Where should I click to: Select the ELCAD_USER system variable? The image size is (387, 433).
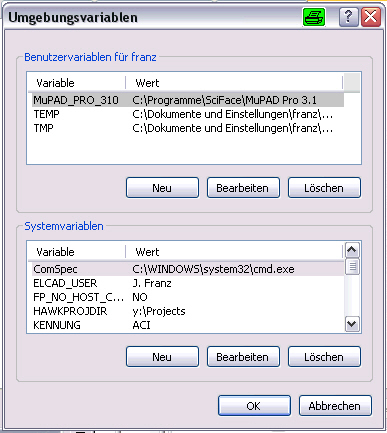click(65, 283)
